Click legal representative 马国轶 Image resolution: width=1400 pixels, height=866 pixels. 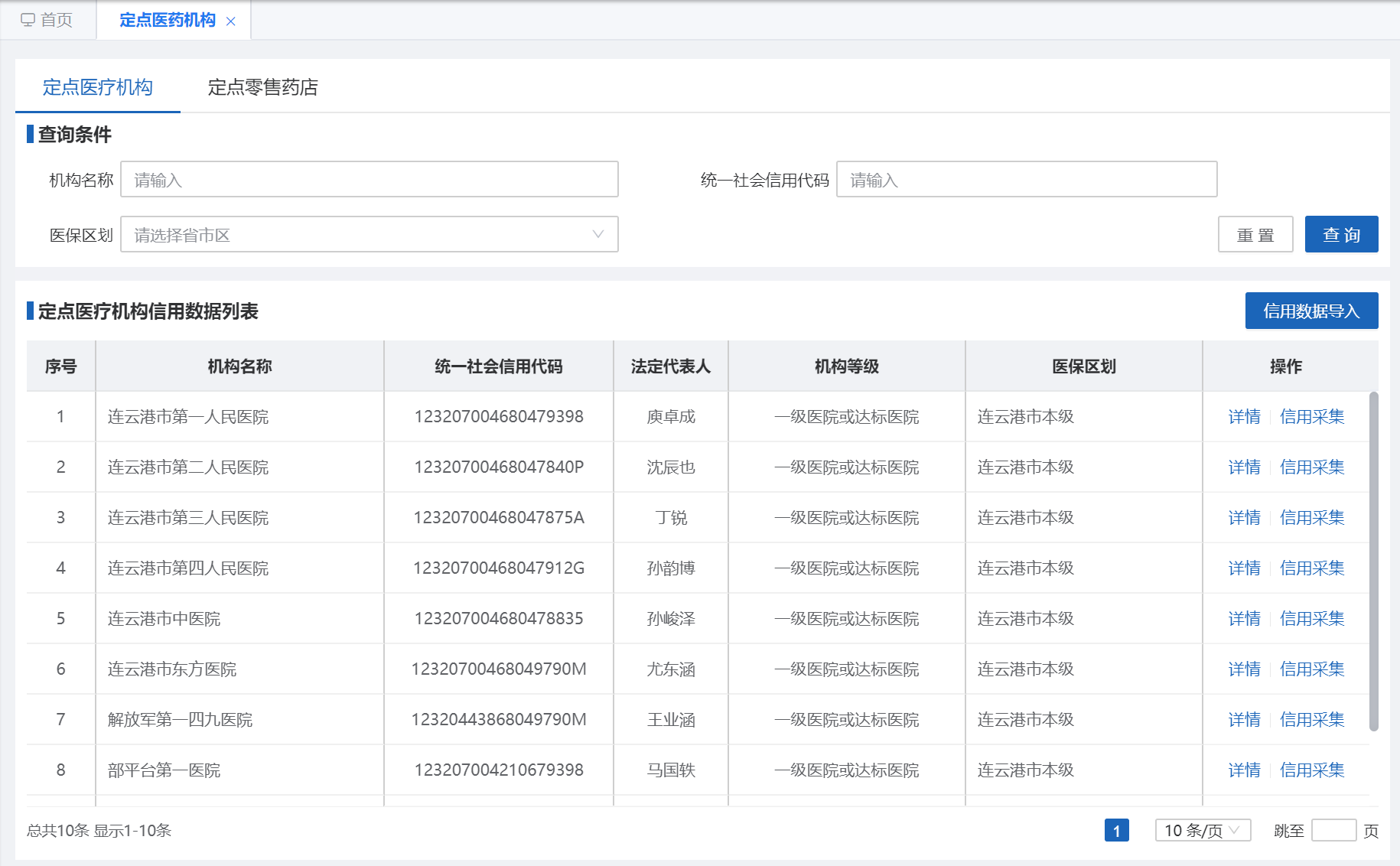coord(671,770)
